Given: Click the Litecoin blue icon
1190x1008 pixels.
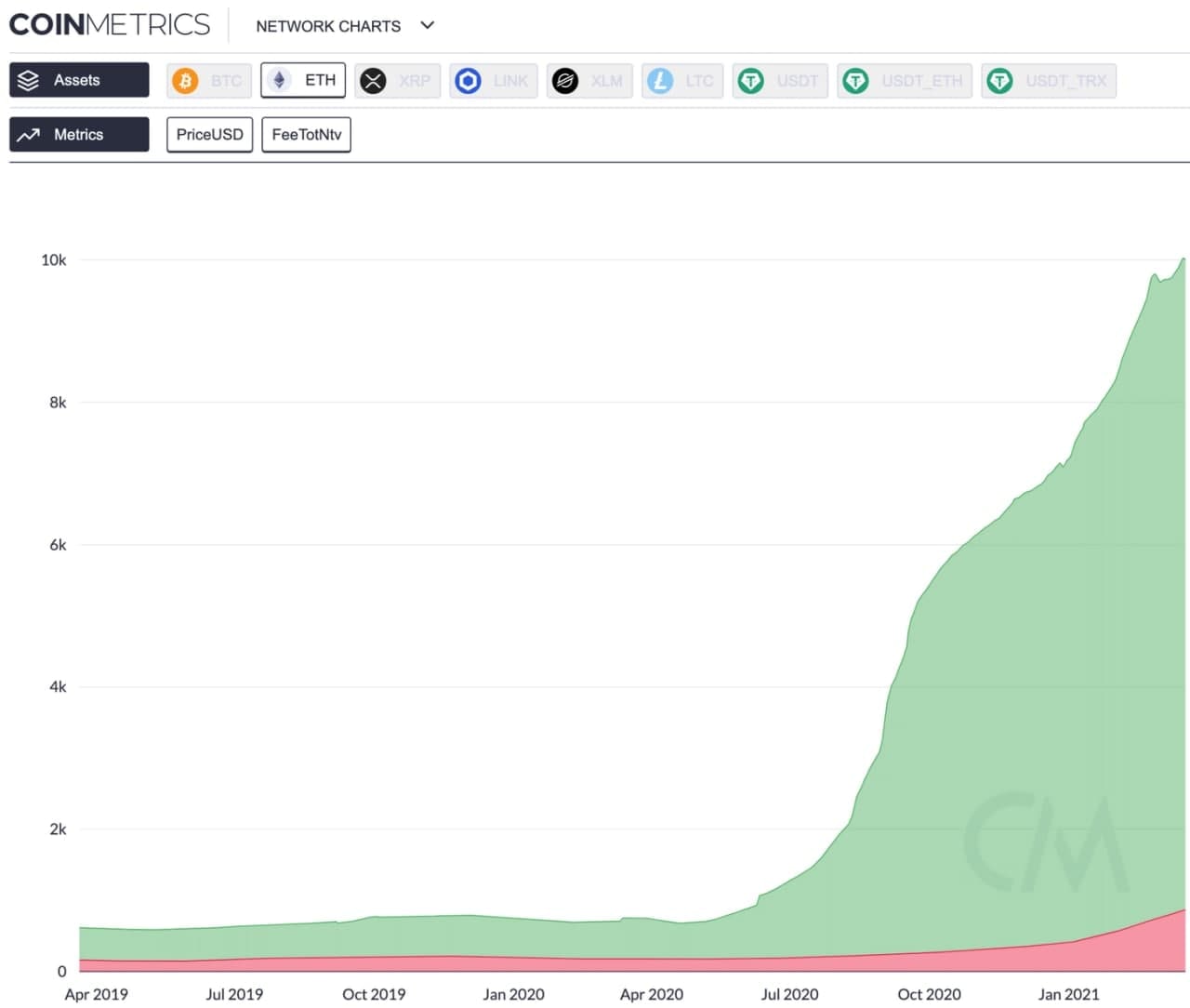Looking at the screenshot, I should pyautogui.click(x=660, y=81).
